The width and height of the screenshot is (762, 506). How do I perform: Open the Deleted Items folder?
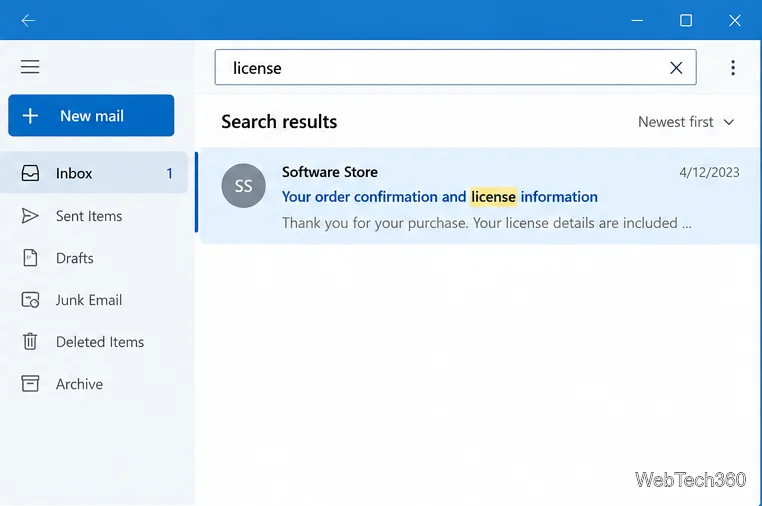tap(94, 342)
